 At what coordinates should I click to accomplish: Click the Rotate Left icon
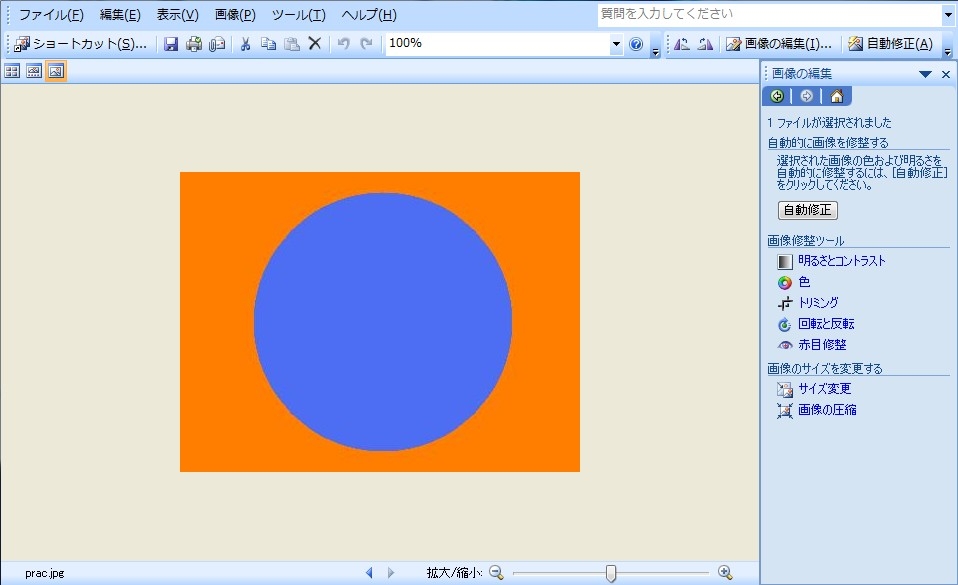681,44
